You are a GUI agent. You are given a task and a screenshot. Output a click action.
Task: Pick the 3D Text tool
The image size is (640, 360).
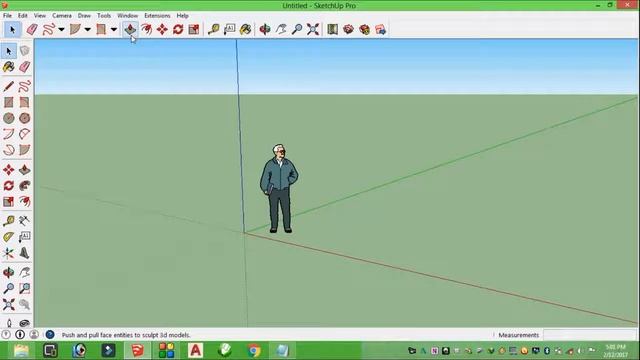pos(24,253)
